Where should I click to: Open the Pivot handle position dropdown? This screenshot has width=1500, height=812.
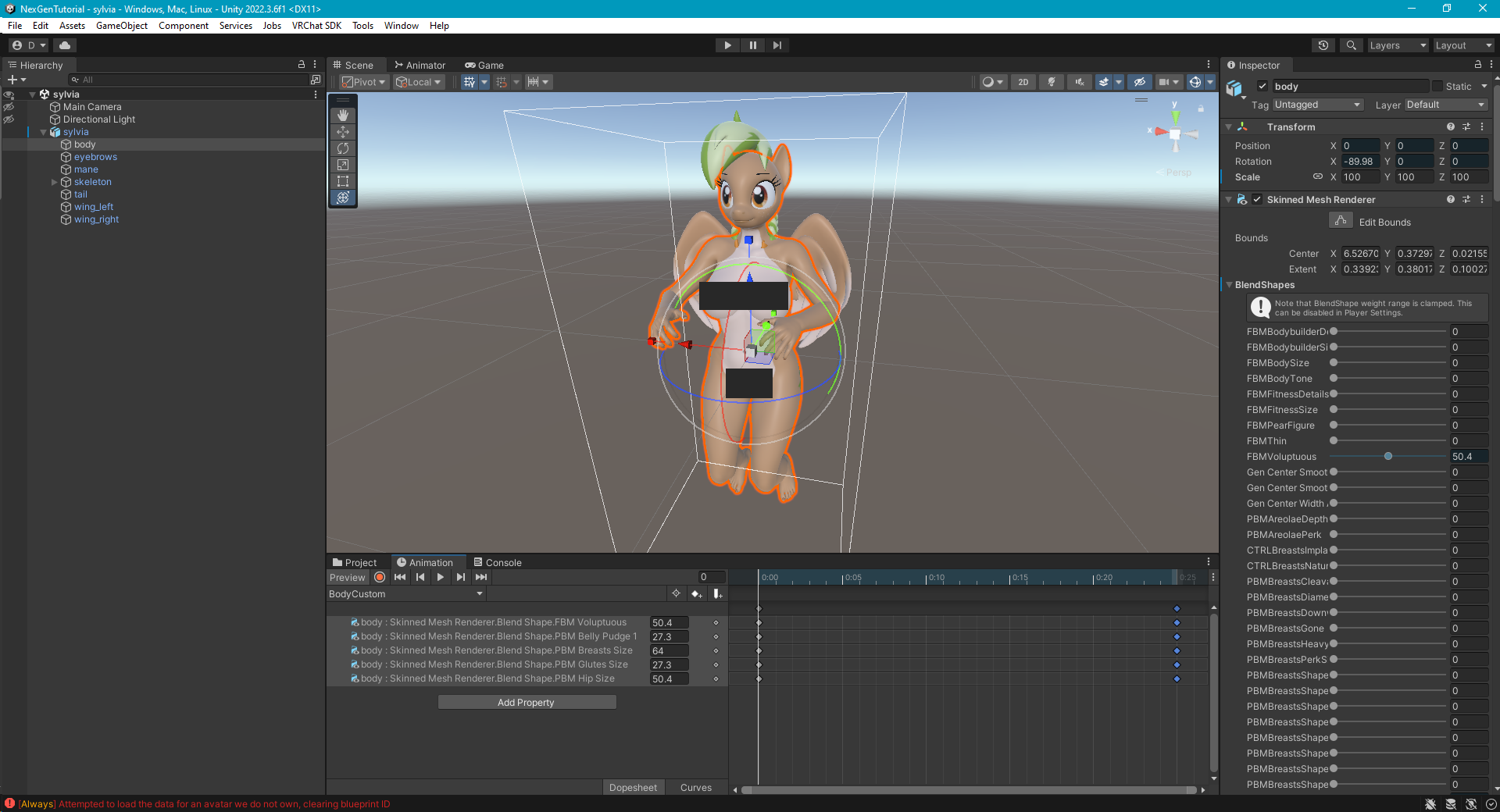(364, 82)
